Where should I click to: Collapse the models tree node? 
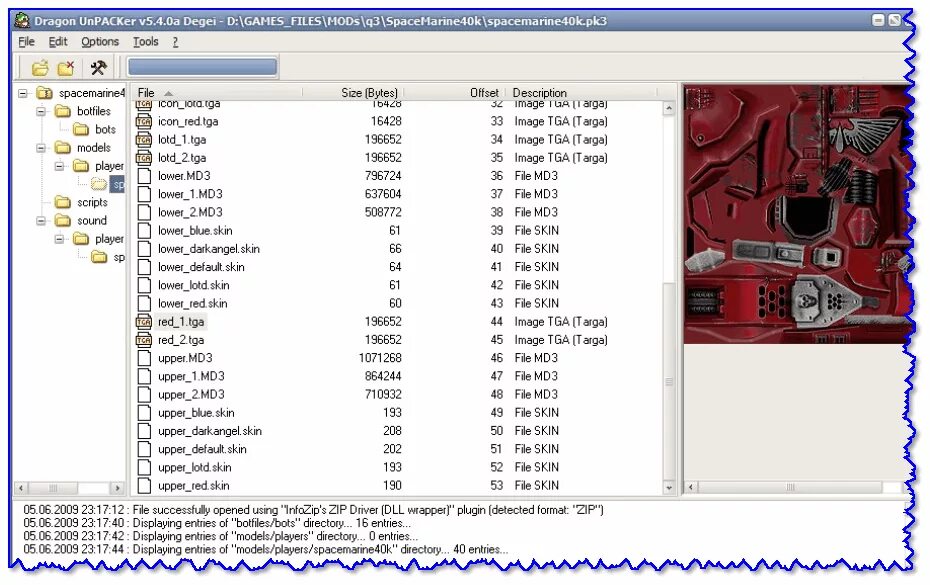(41, 148)
